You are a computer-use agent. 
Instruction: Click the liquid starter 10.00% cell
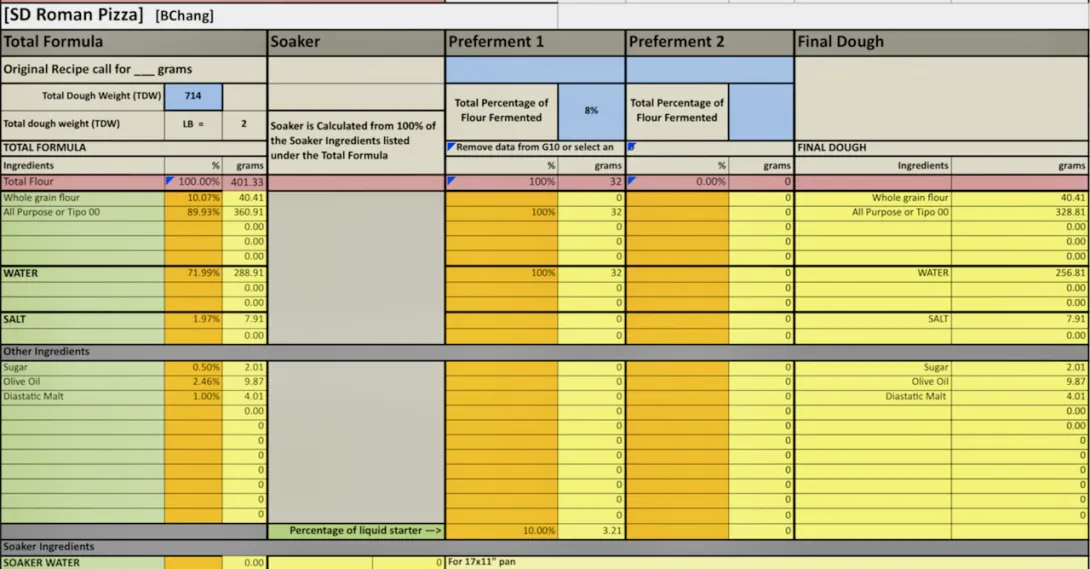[501, 531]
